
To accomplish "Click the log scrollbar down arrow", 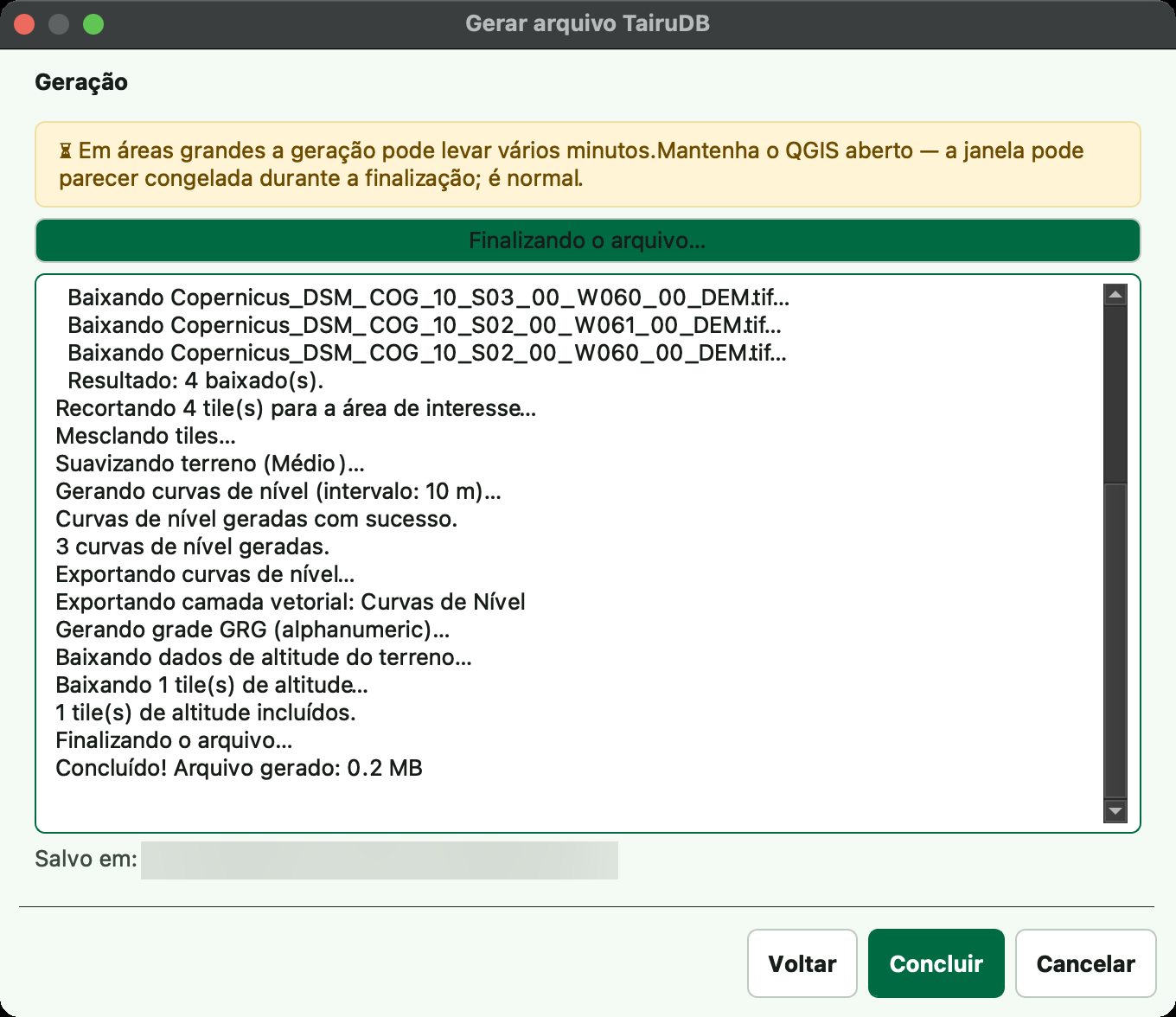I will pos(1115,811).
